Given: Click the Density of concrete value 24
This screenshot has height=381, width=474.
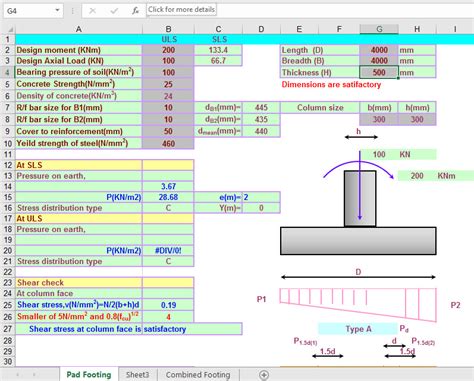Looking at the screenshot, I should [168, 96].
